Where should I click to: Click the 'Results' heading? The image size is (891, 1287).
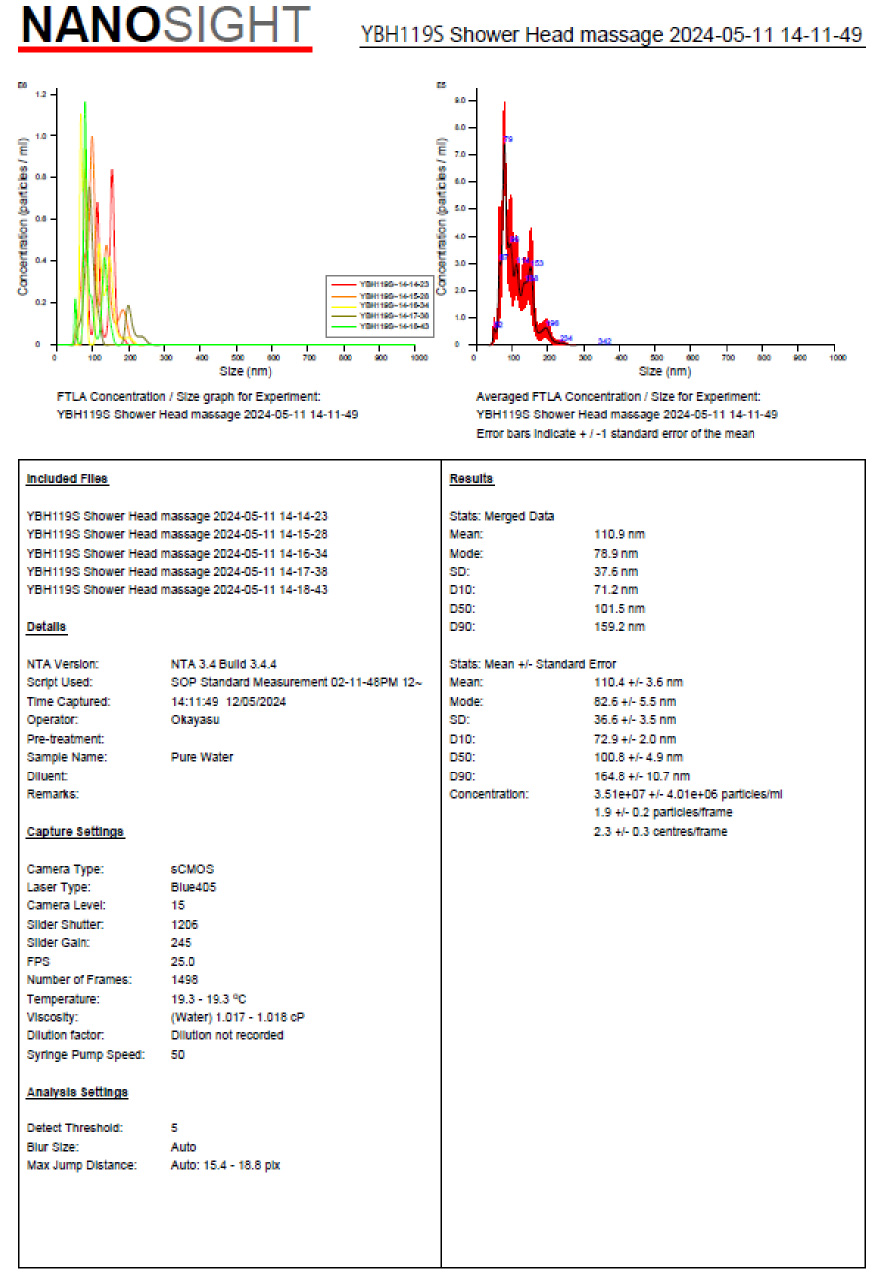[x=472, y=480]
